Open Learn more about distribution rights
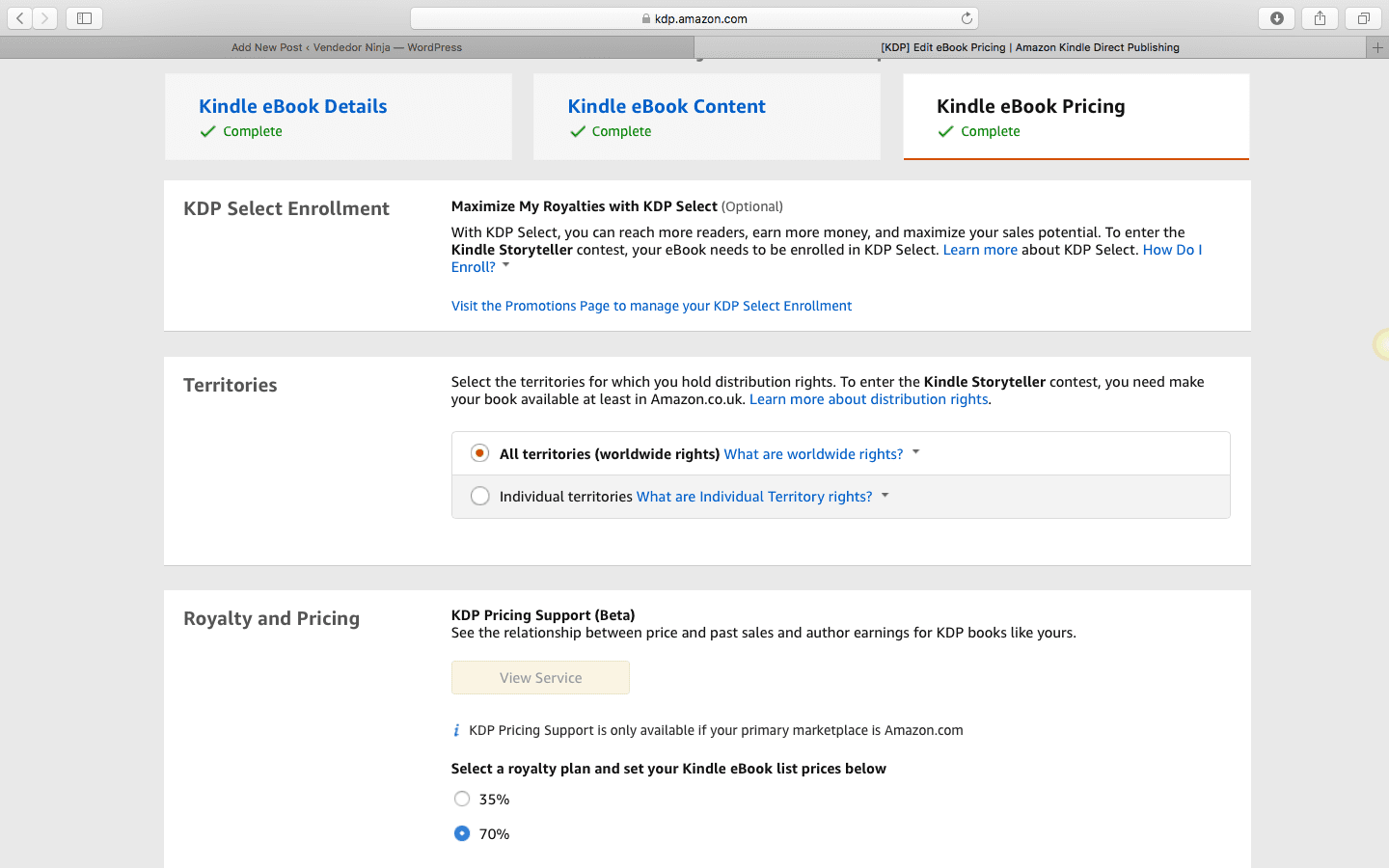 868,399
